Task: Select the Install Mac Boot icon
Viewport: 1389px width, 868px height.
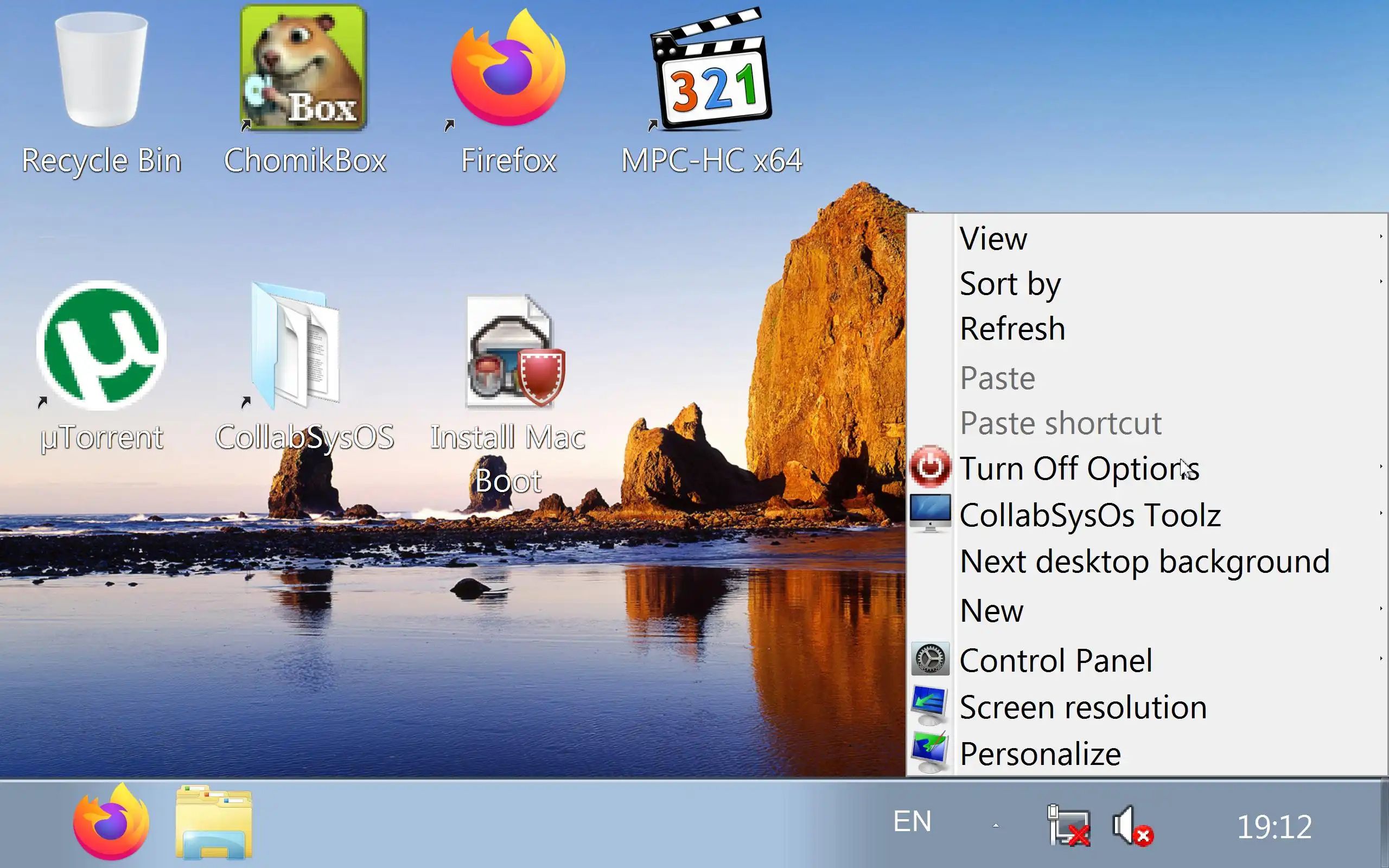Action: pyautogui.click(x=508, y=352)
